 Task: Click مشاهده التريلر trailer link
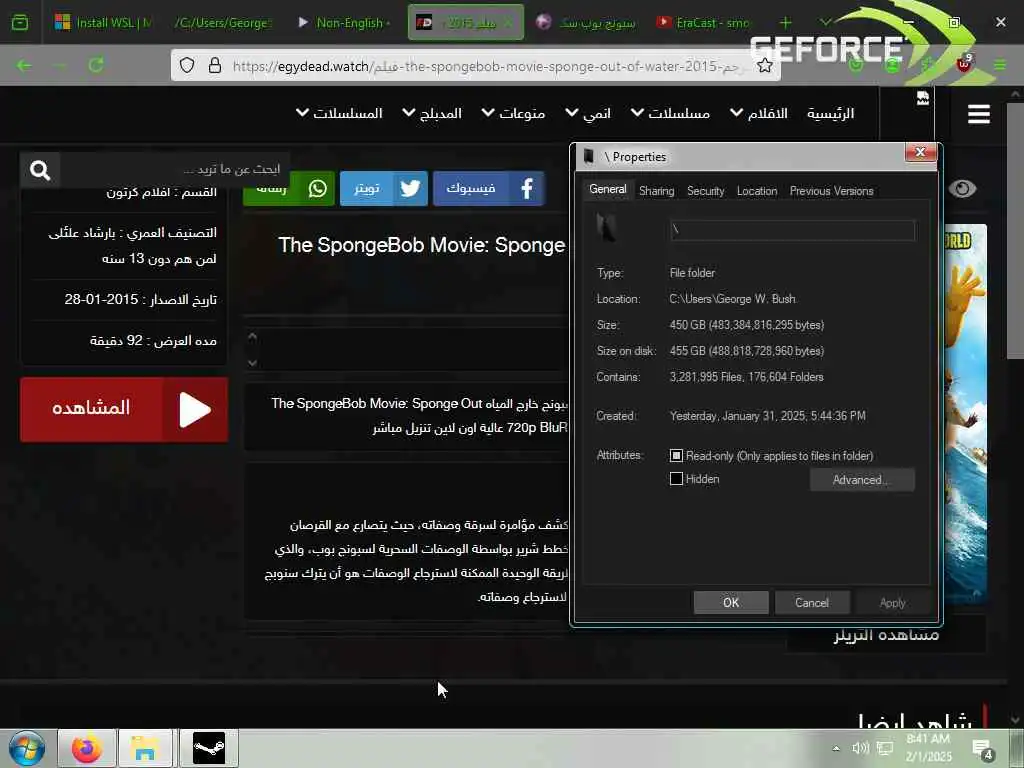click(x=886, y=634)
